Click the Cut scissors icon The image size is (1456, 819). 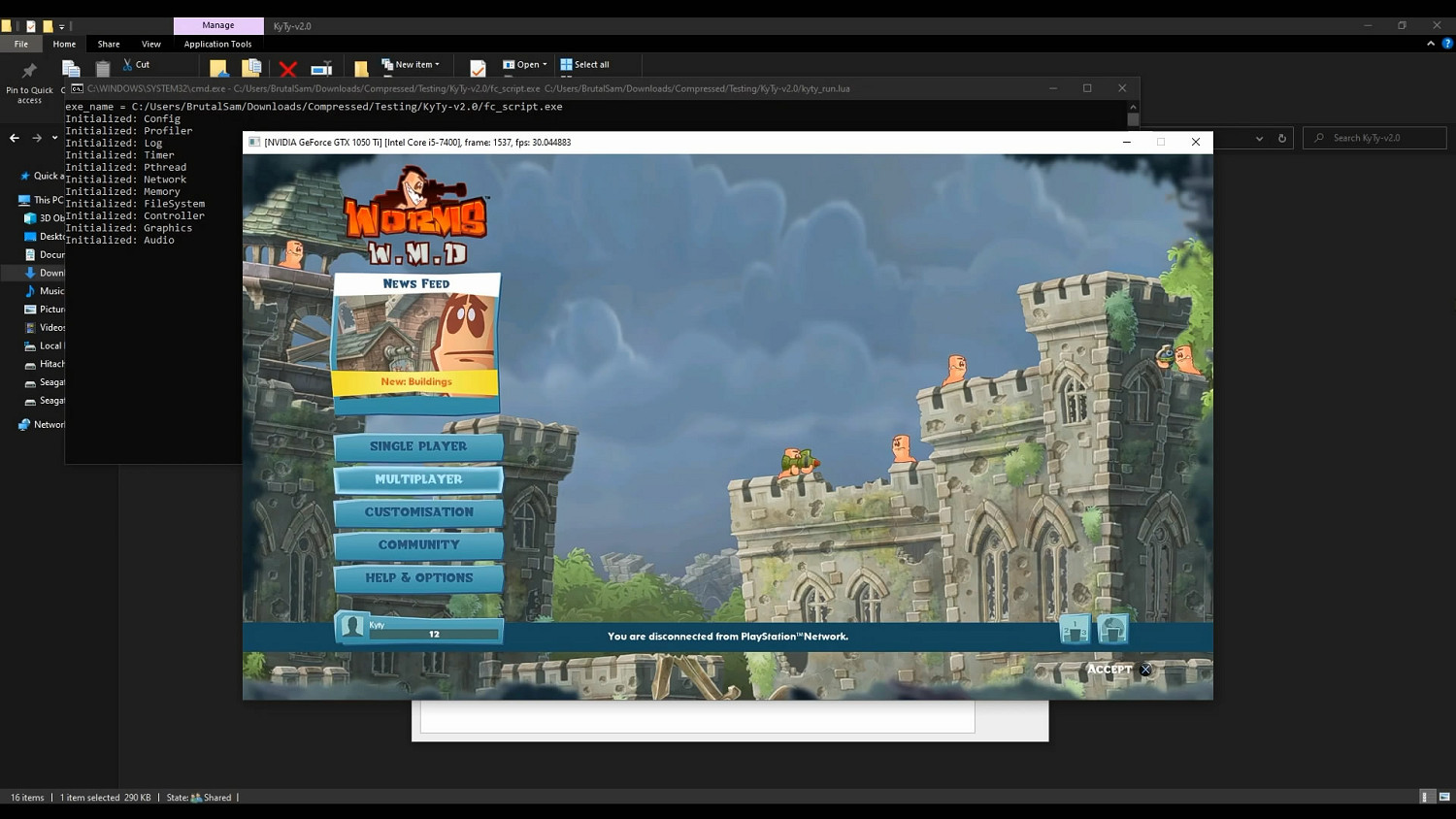click(128, 65)
